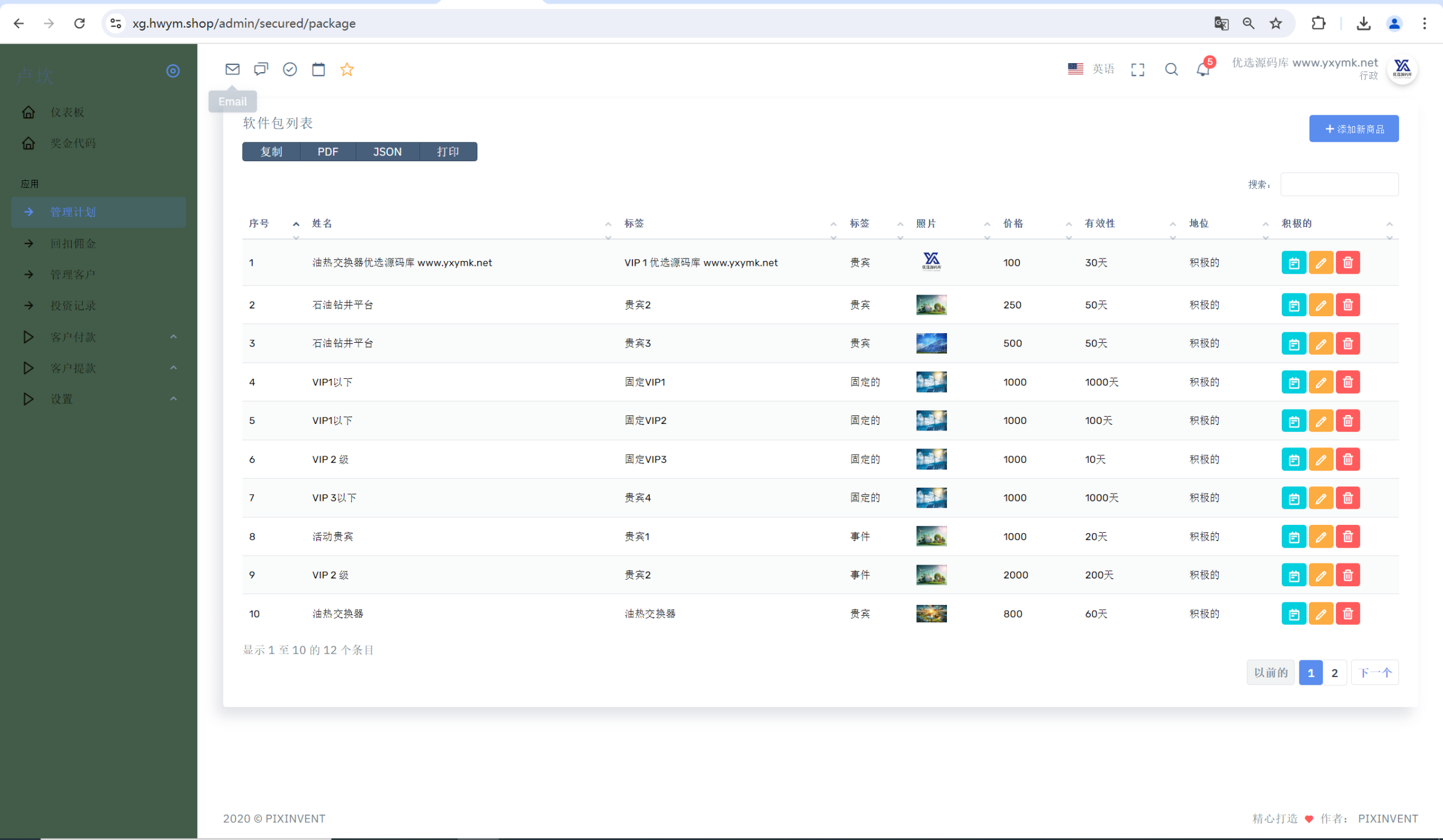Click the orange edit pencil for row 1
The image size is (1443, 840).
1321,263
